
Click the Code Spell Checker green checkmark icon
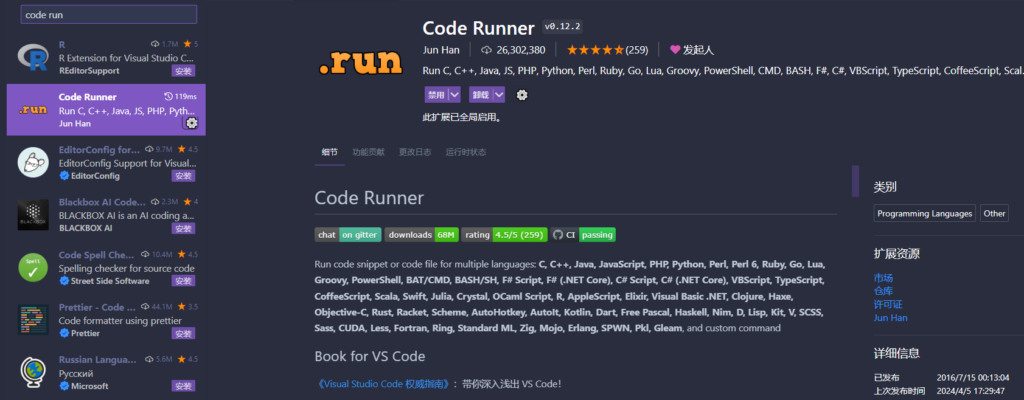(x=33, y=267)
